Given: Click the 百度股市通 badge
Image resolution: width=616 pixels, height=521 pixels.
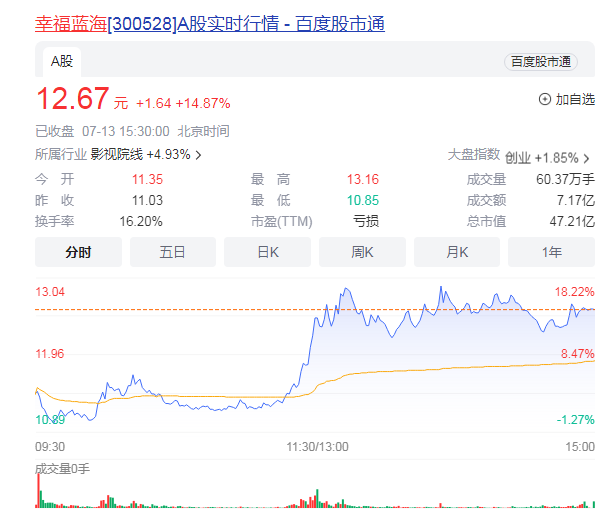Looking at the screenshot, I should (x=541, y=61).
